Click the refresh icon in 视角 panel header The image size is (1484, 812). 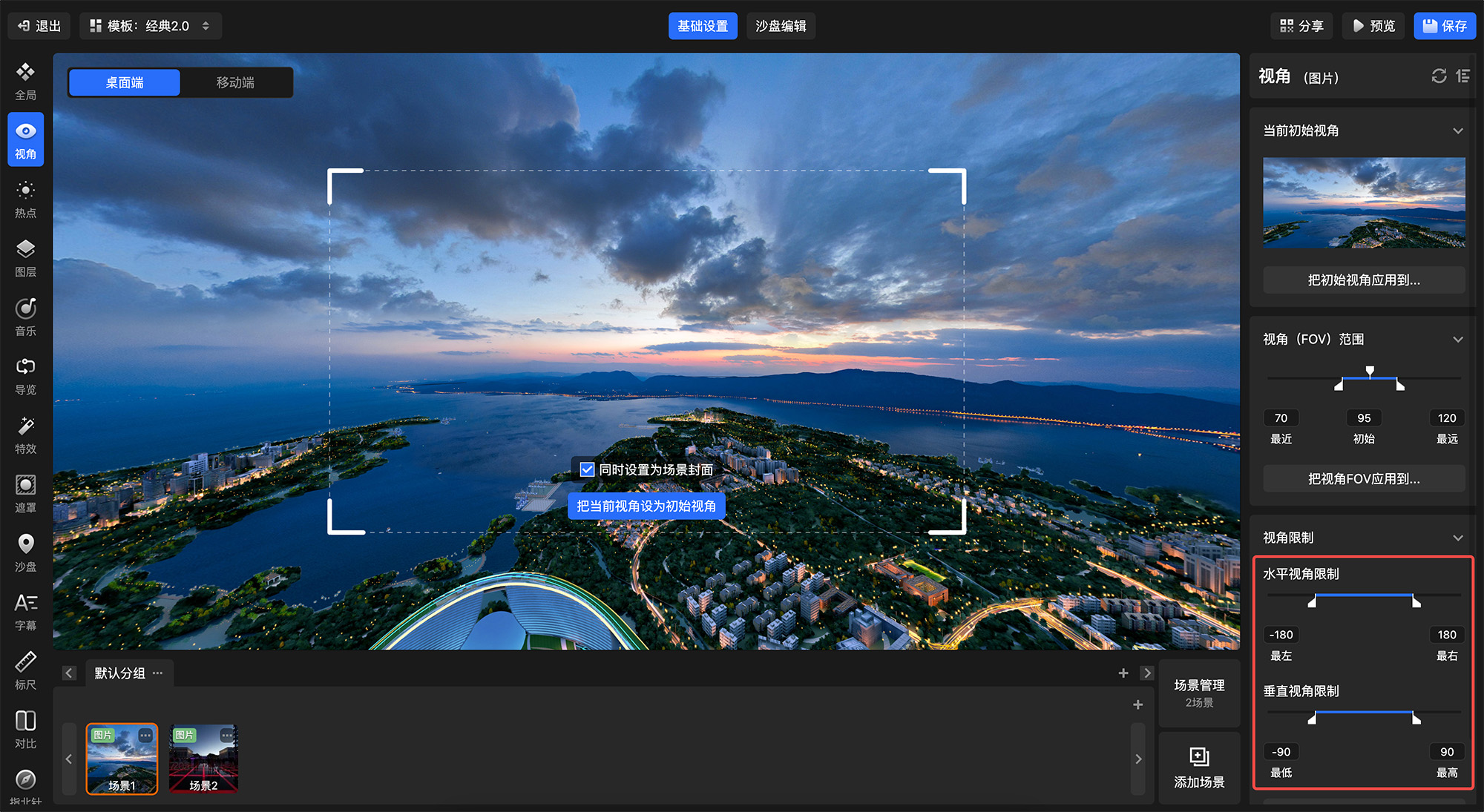[1439, 76]
